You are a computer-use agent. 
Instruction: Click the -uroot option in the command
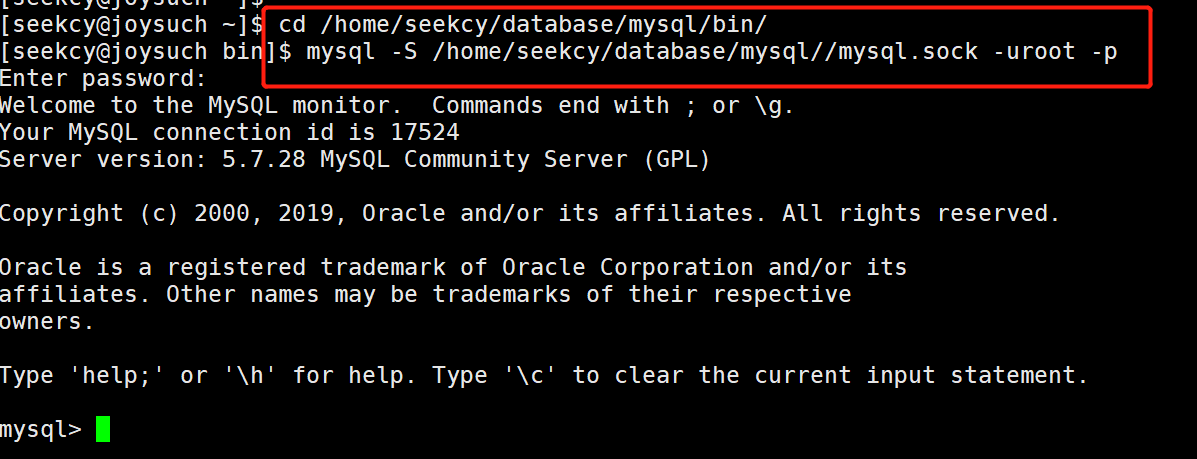coord(1034,52)
